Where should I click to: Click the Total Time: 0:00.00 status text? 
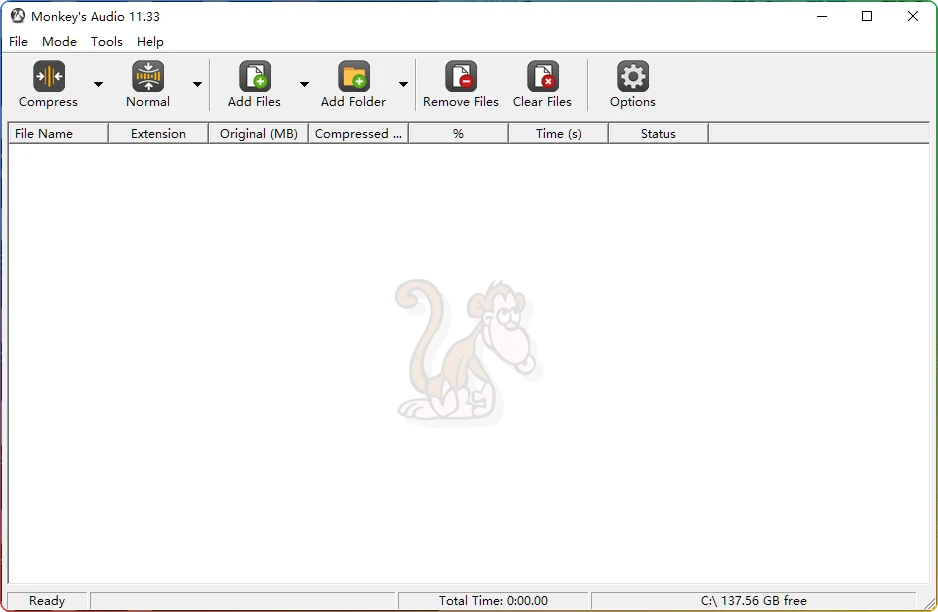tap(493, 601)
